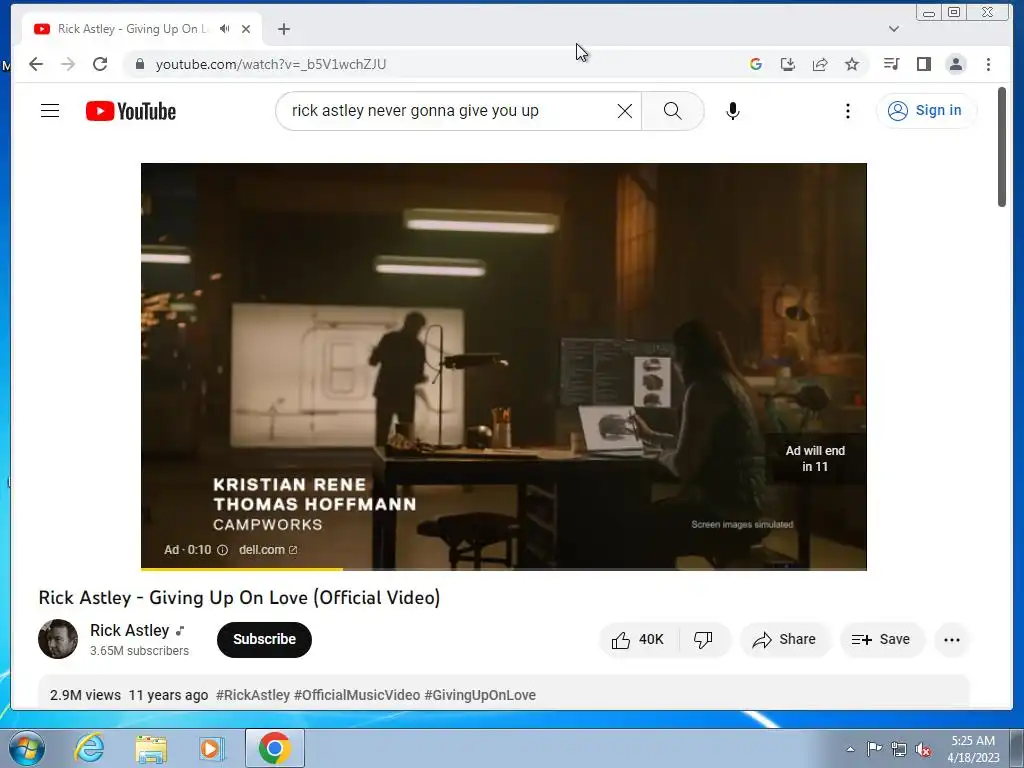Submit search with magnifier button
Screen dimensions: 1024x768
(673, 111)
